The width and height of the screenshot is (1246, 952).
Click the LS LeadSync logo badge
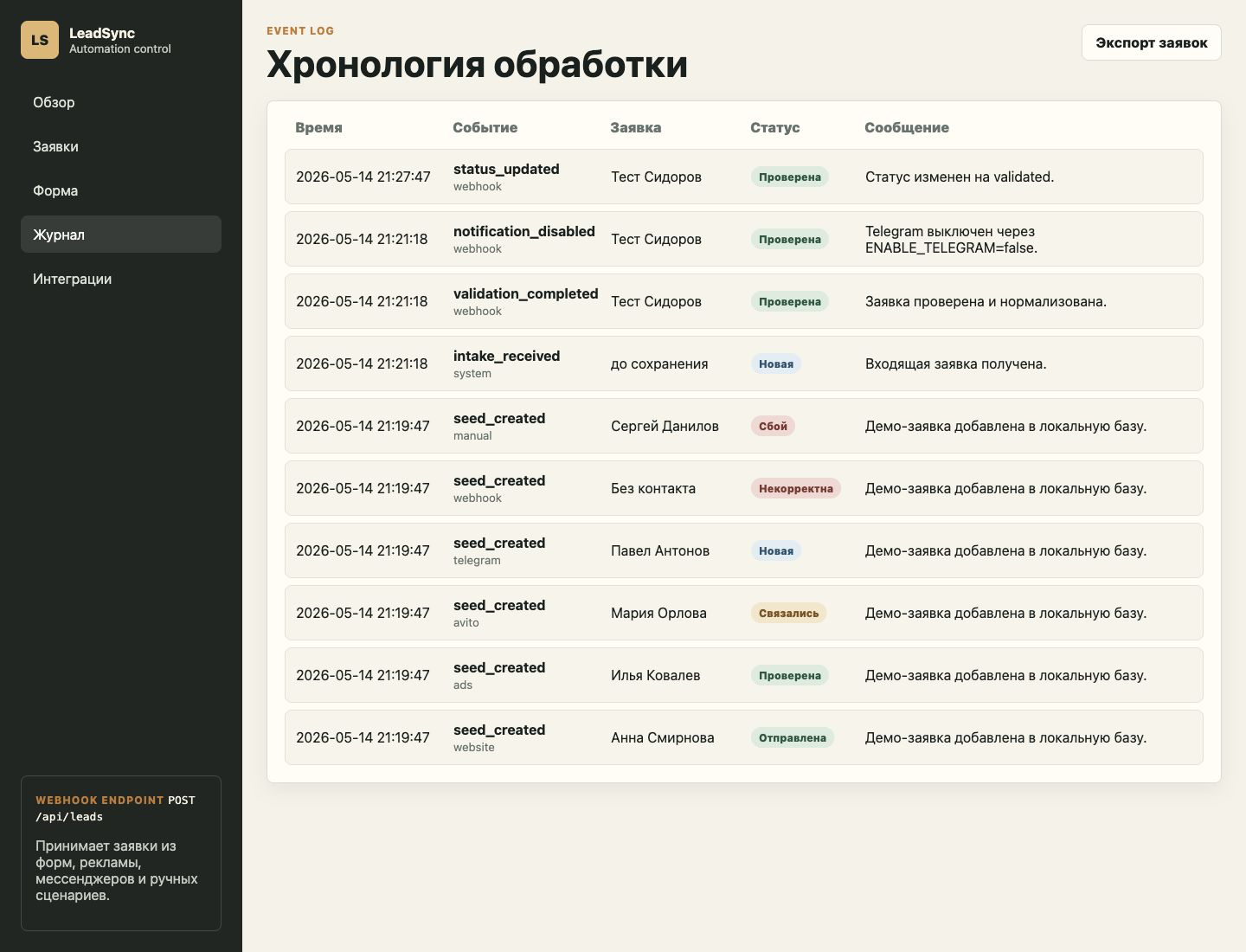pyautogui.click(x=40, y=40)
